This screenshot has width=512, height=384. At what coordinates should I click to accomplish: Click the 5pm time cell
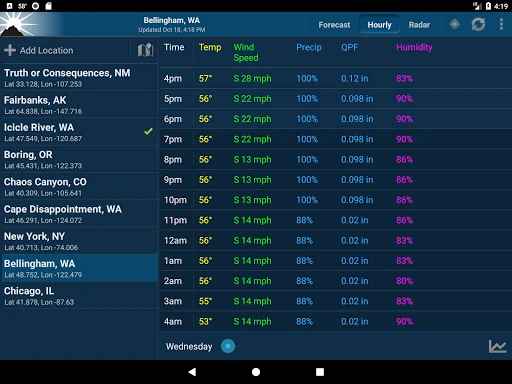173,99
